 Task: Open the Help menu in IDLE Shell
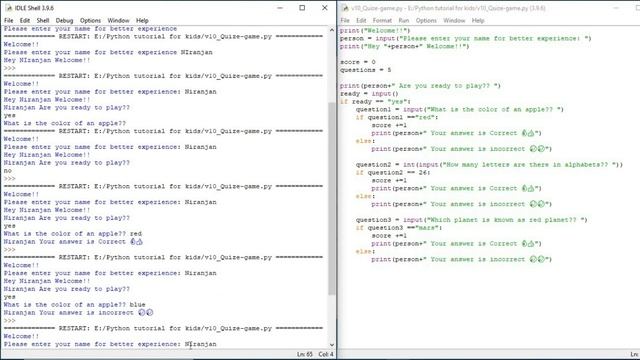[x=142, y=20]
